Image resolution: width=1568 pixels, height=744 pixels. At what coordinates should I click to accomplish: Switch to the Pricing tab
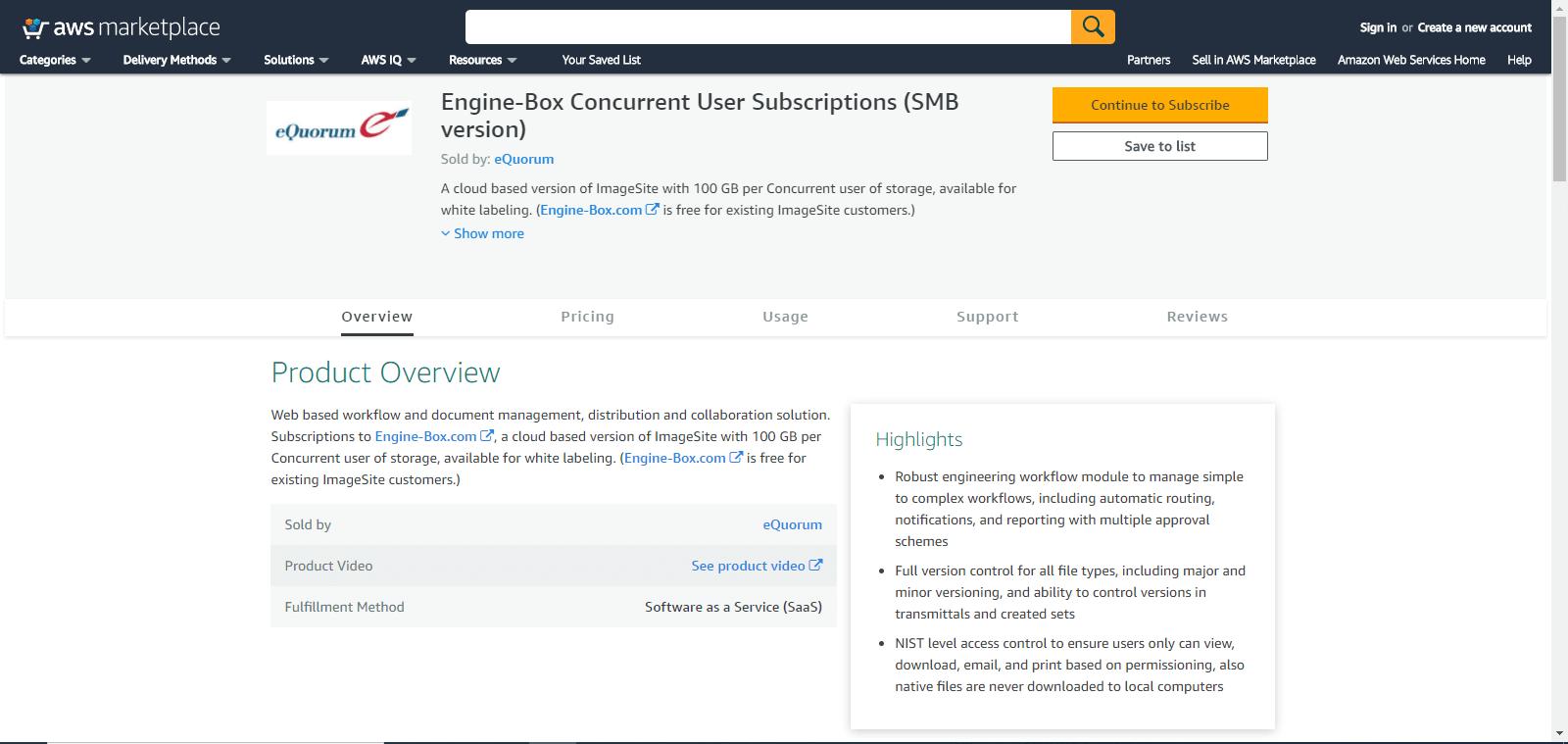587,317
